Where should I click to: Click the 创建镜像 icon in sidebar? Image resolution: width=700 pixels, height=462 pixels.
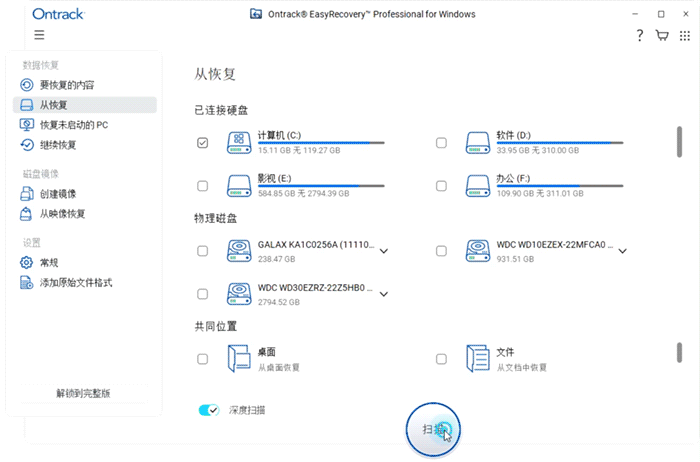pos(27,194)
